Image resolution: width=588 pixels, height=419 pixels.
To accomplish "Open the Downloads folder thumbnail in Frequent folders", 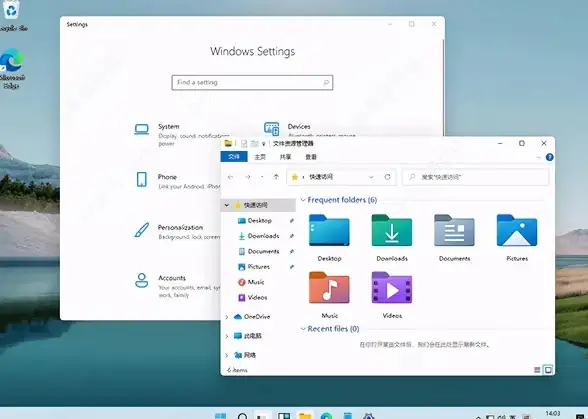I will [392, 237].
